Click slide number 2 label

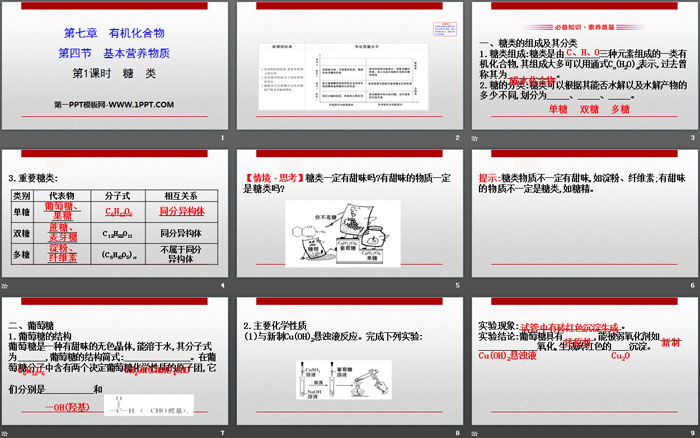pos(457,138)
